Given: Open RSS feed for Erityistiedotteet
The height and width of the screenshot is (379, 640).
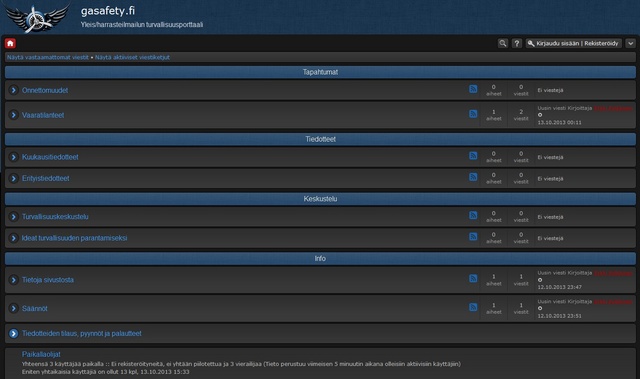Looking at the screenshot, I should (x=473, y=177).
